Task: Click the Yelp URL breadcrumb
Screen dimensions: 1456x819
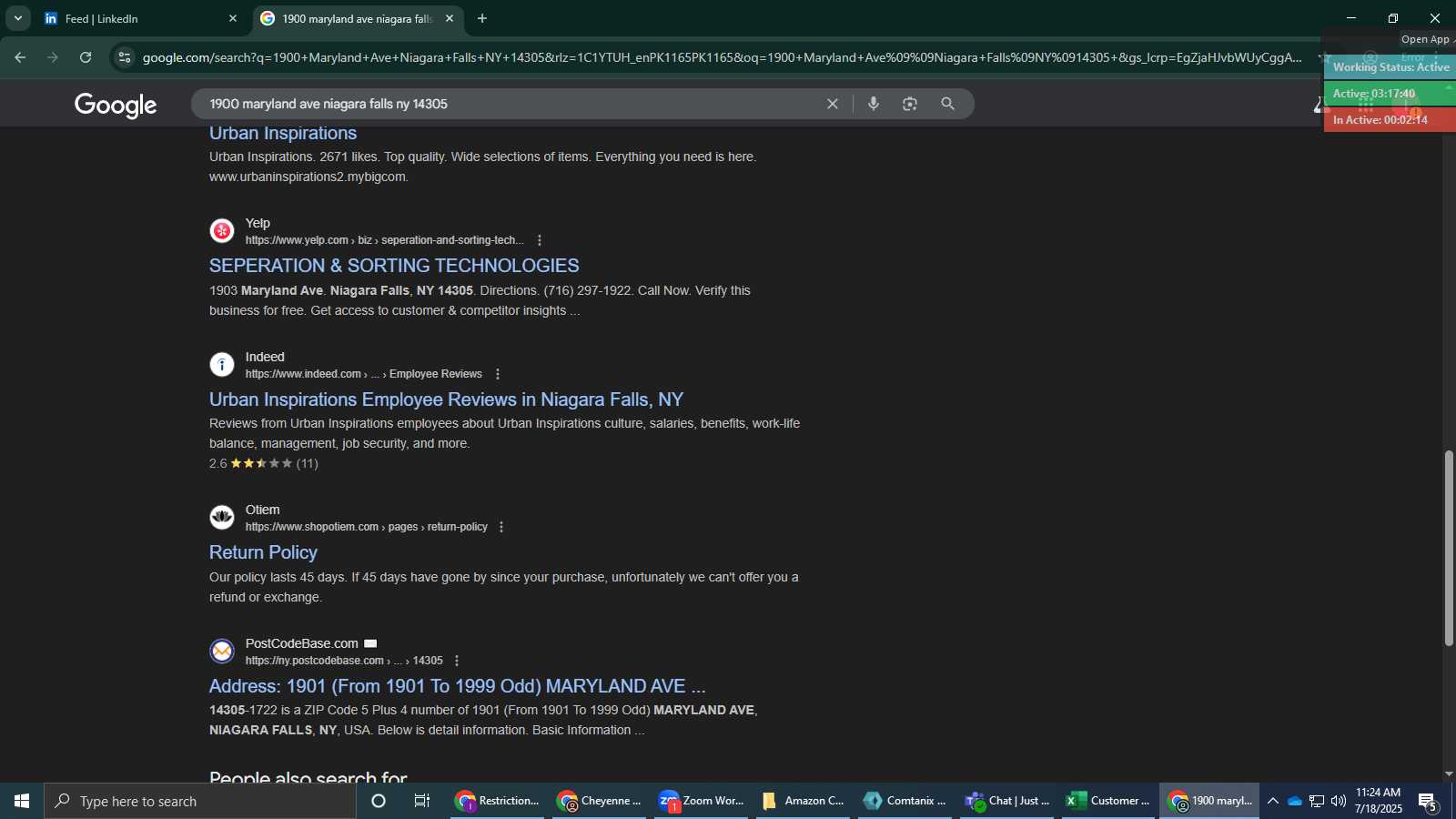Action: click(x=384, y=240)
